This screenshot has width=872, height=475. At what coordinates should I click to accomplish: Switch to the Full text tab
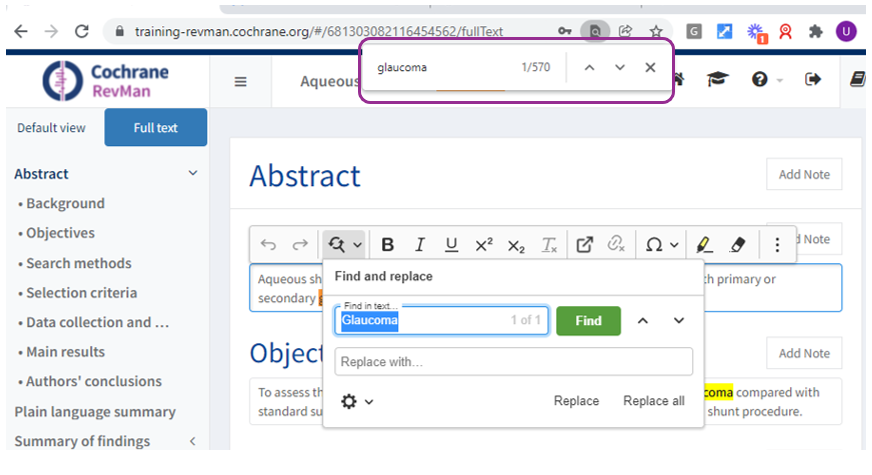tap(155, 128)
